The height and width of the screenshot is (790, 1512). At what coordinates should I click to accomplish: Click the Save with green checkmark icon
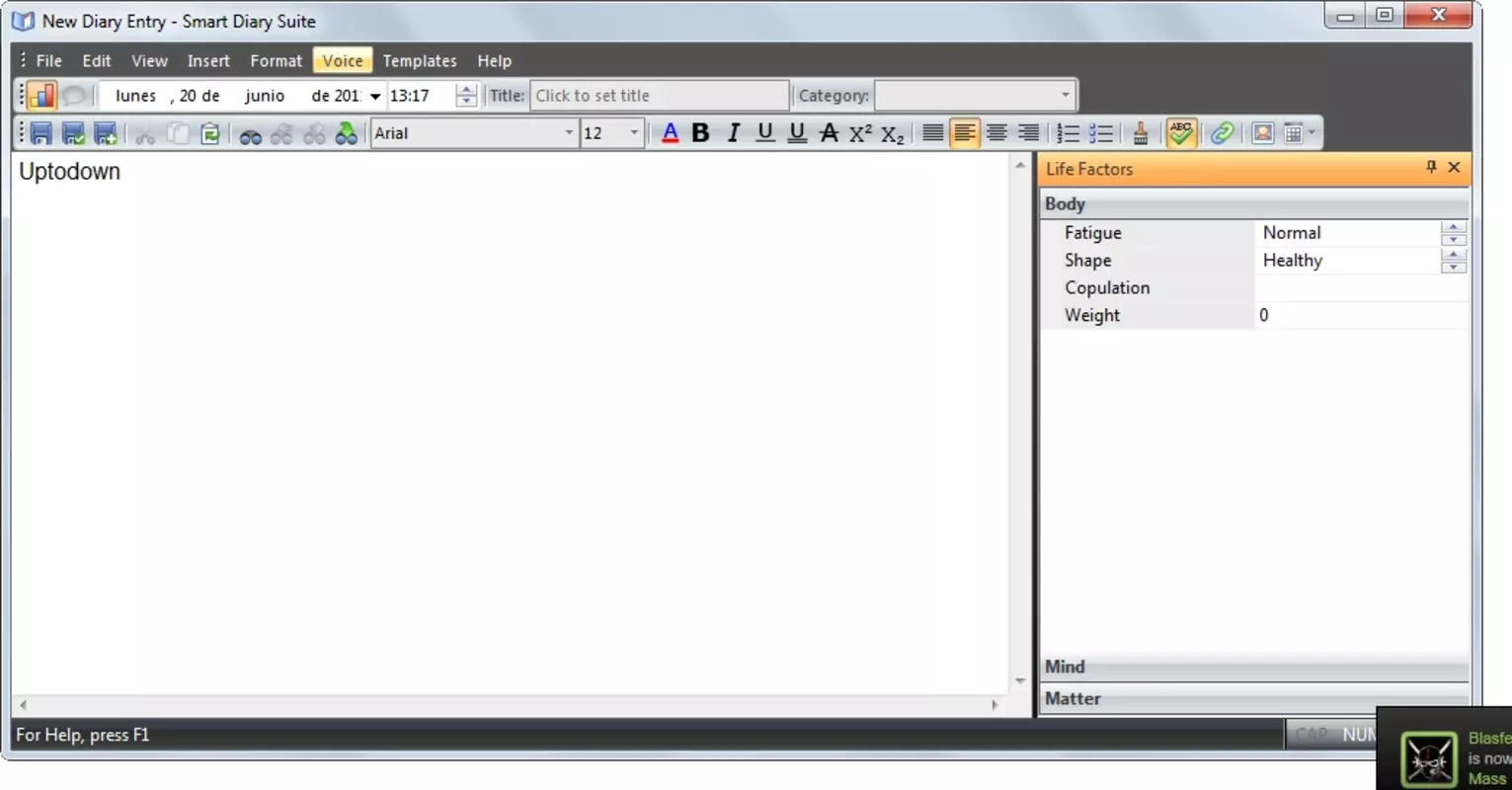pos(73,133)
